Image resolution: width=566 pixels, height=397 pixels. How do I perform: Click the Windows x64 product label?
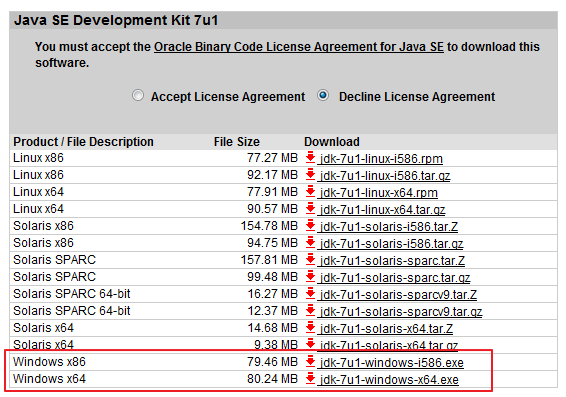49,379
